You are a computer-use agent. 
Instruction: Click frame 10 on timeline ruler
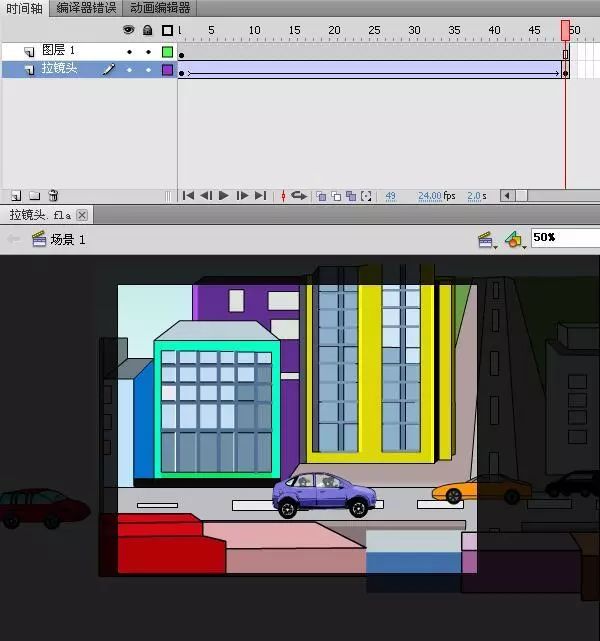point(254,30)
